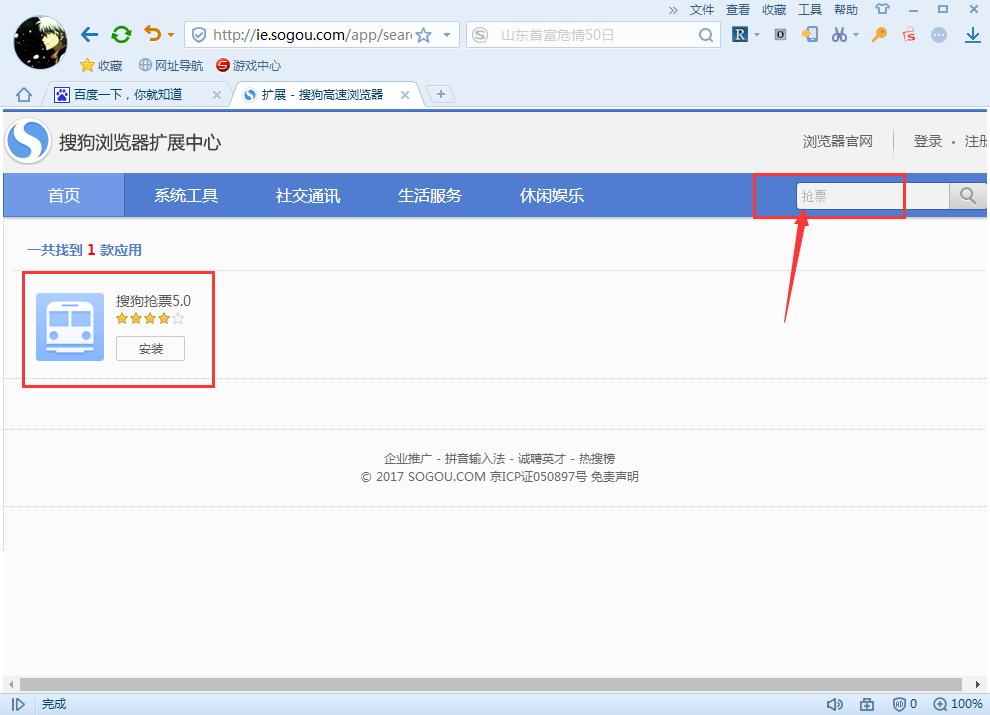The width and height of the screenshot is (990, 715).
Task: Expand the undo button dropdown arrow
Action: point(172,34)
